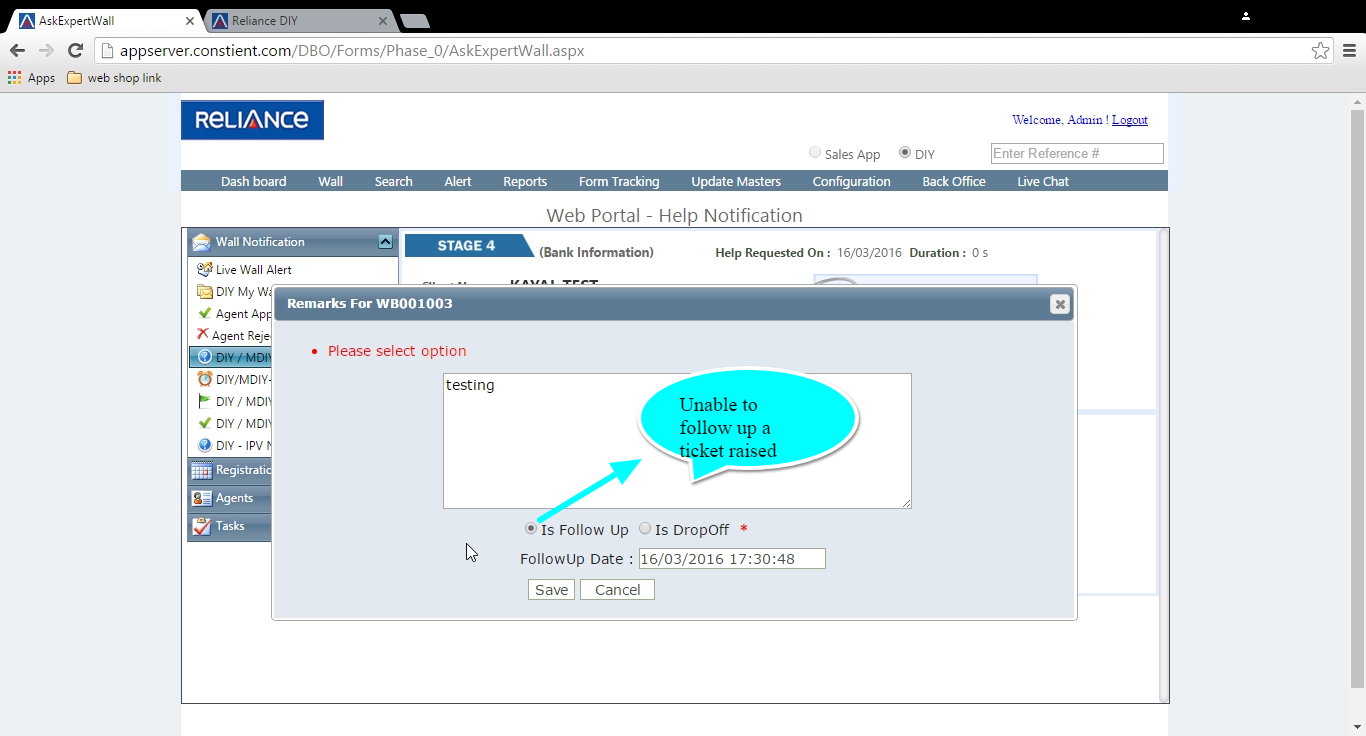The height and width of the screenshot is (736, 1366).
Task: Click the STAGE 4 header label
Action: [466, 246]
